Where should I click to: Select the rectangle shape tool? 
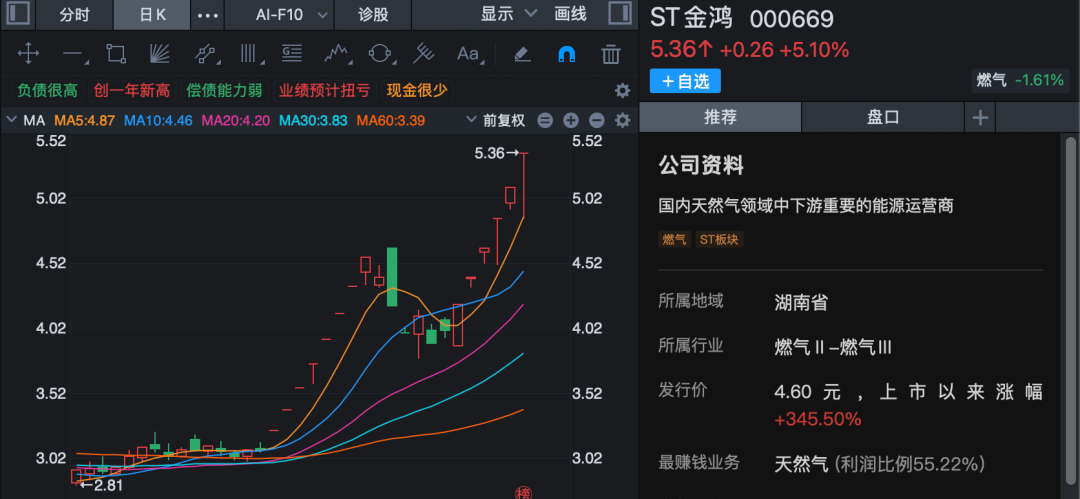pos(116,53)
